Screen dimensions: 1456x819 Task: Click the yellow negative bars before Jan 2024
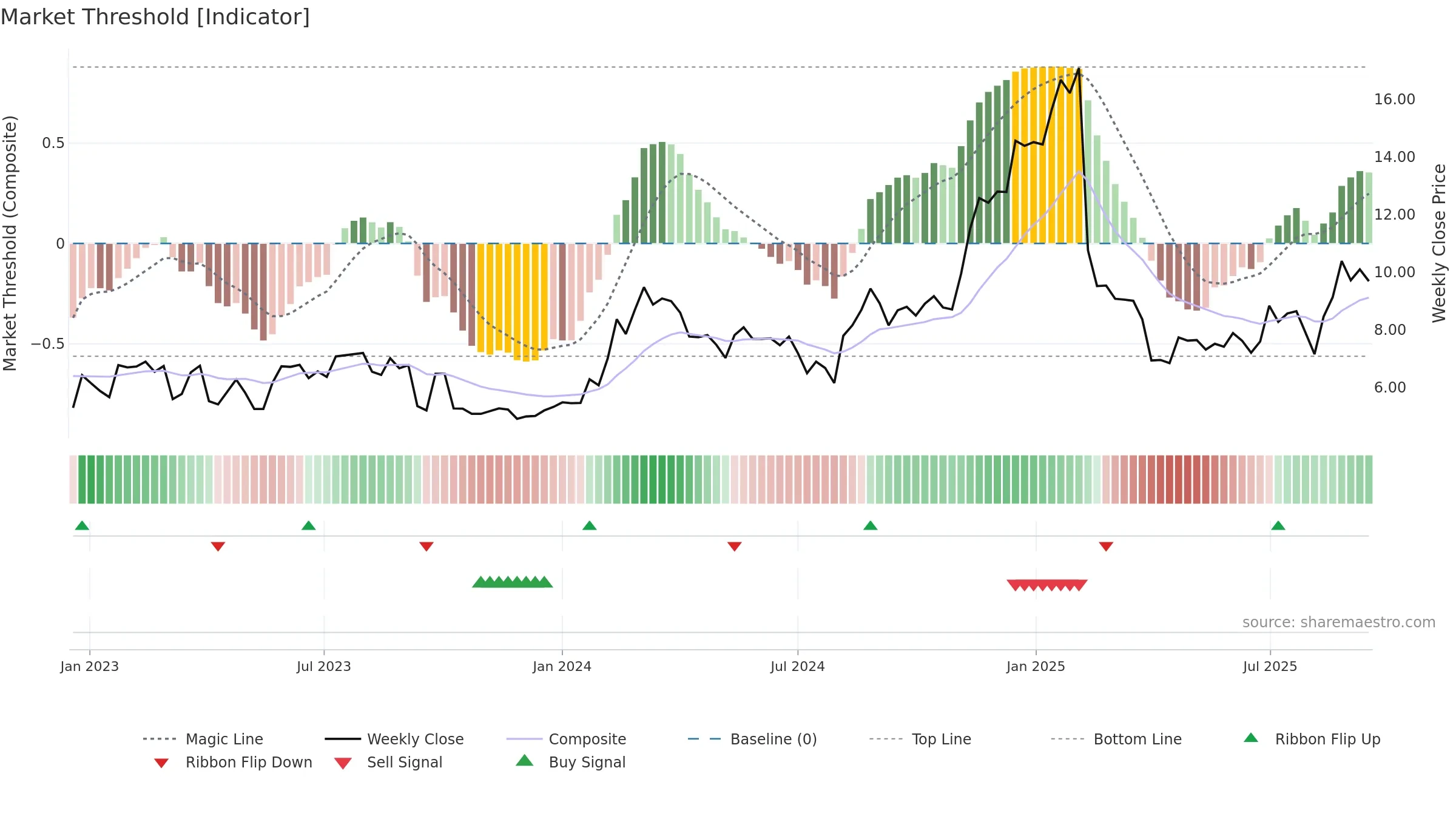pyautogui.click(x=513, y=302)
